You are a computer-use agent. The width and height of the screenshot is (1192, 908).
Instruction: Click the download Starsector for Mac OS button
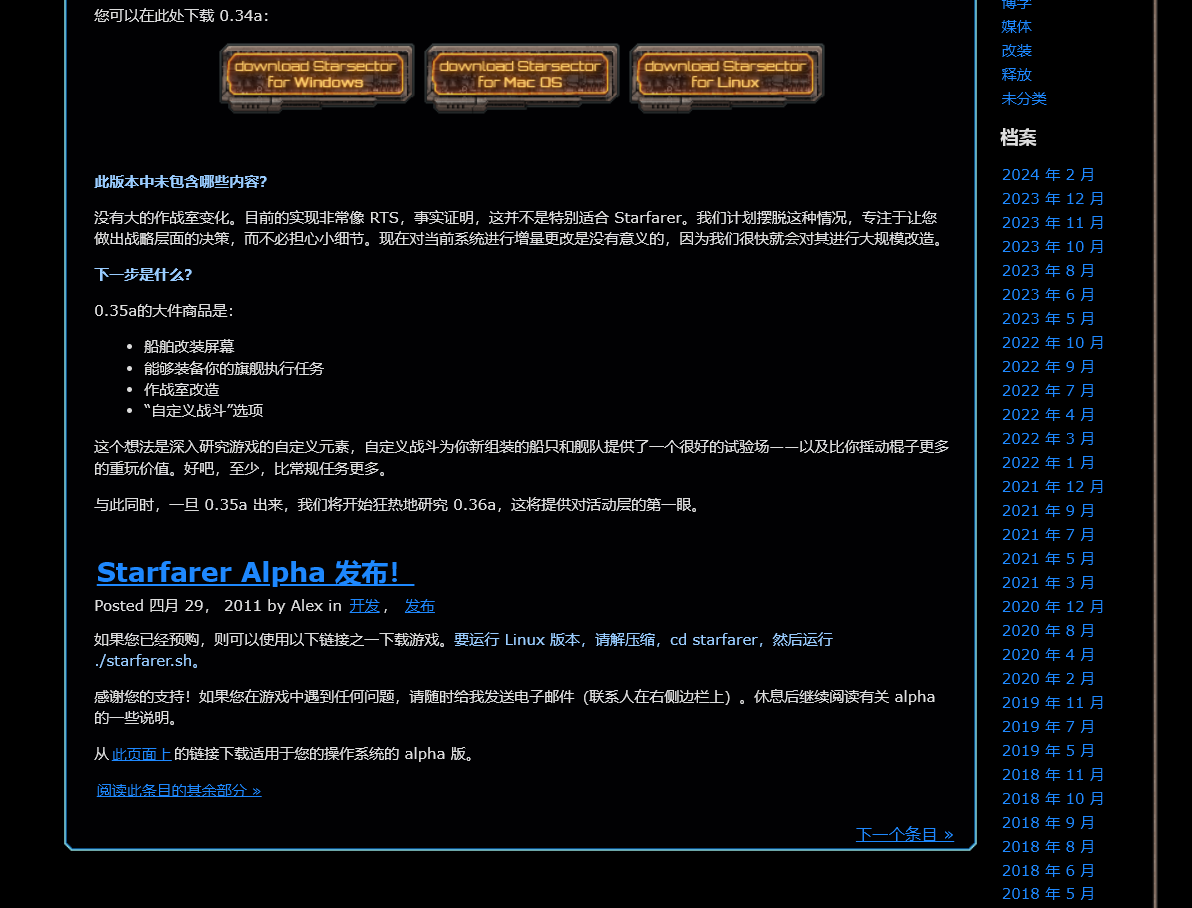[x=521, y=74]
